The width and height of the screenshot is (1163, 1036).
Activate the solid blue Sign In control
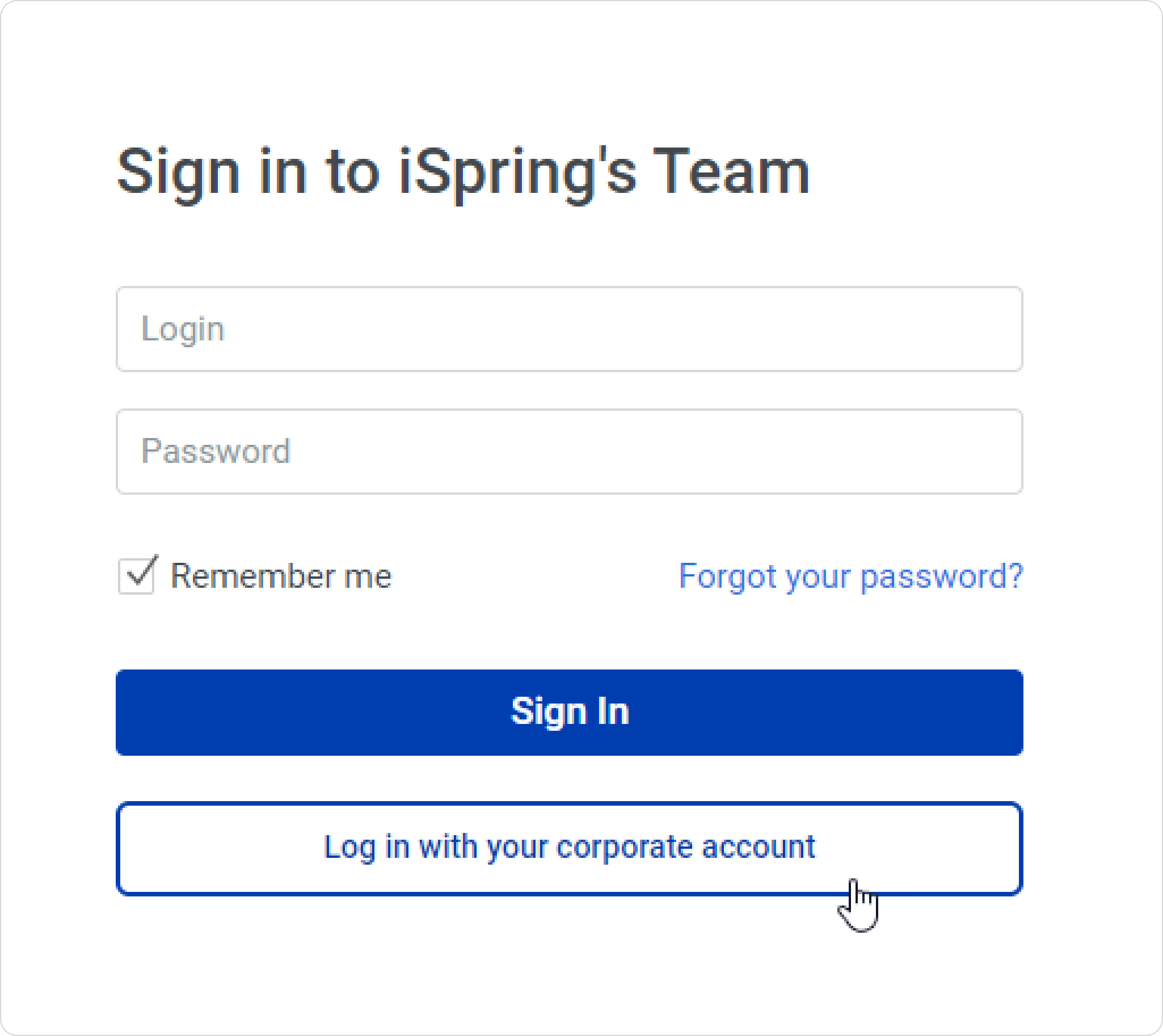(569, 712)
